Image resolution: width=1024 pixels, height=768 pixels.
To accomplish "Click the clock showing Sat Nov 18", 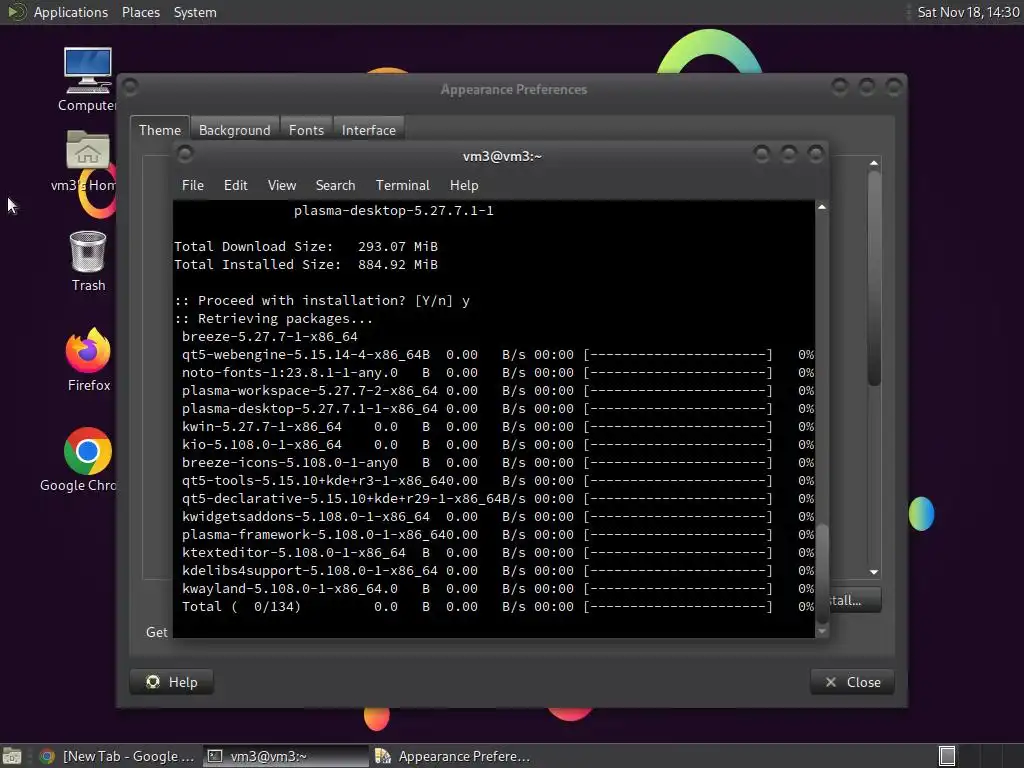I will coord(968,12).
